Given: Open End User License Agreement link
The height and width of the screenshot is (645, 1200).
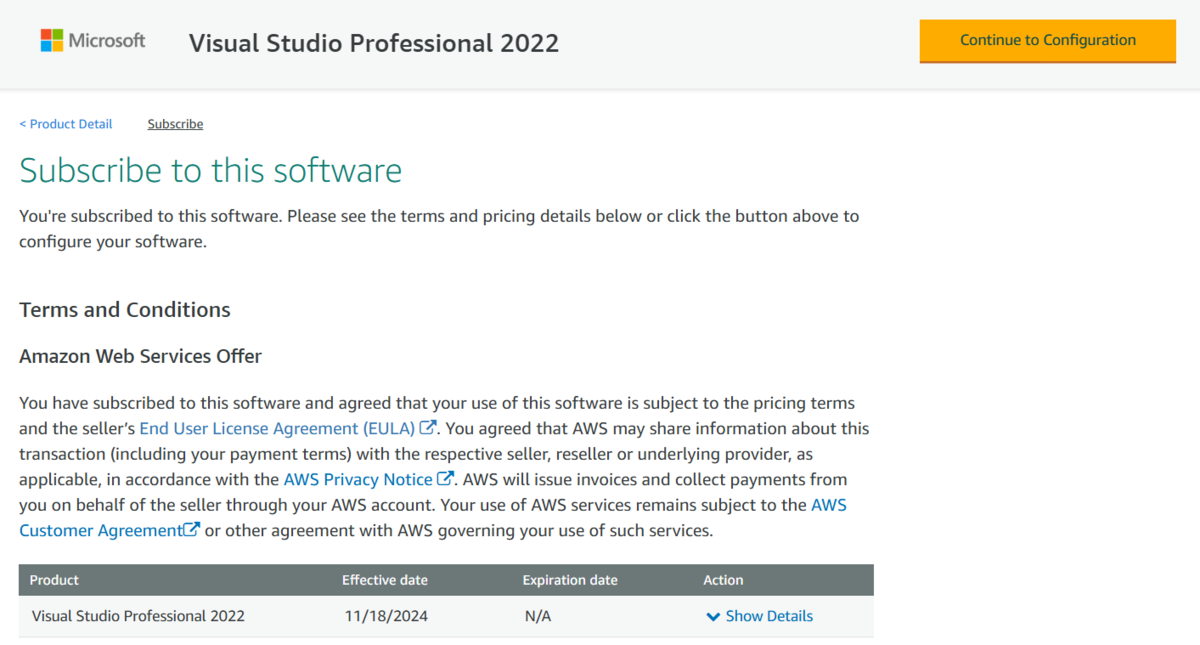Looking at the screenshot, I should pos(277,428).
